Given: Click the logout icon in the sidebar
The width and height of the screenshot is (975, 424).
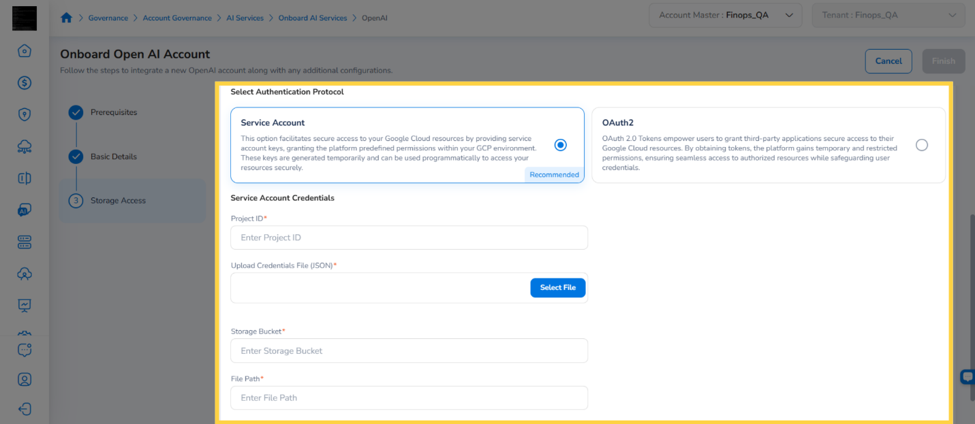Looking at the screenshot, I should pyautogui.click(x=25, y=409).
